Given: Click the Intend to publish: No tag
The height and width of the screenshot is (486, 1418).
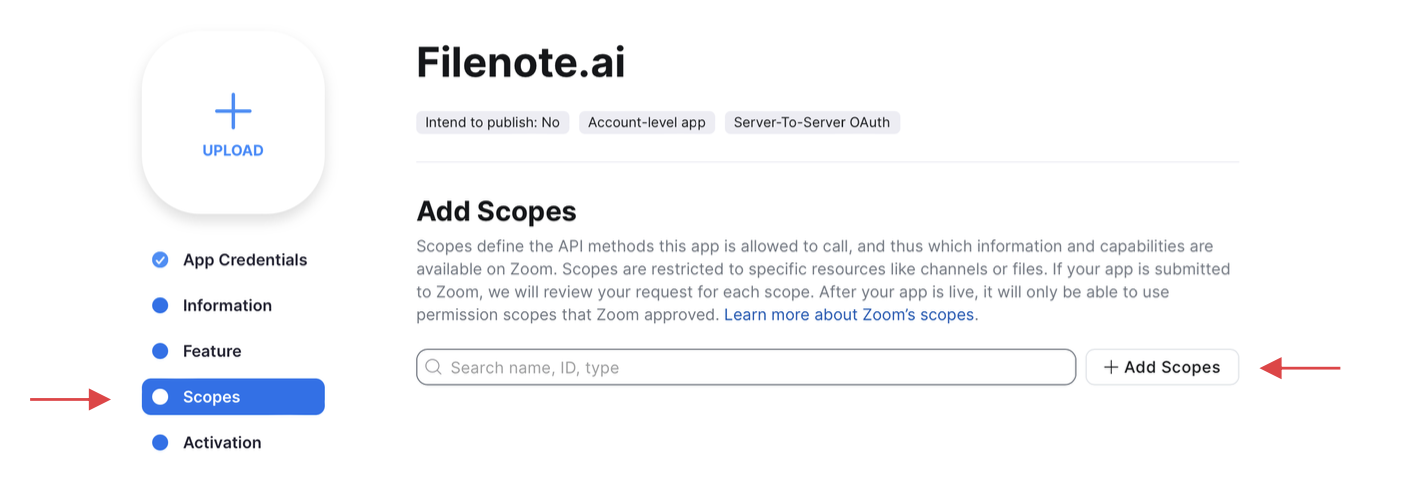Looking at the screenshot, I should click(493, 123).
